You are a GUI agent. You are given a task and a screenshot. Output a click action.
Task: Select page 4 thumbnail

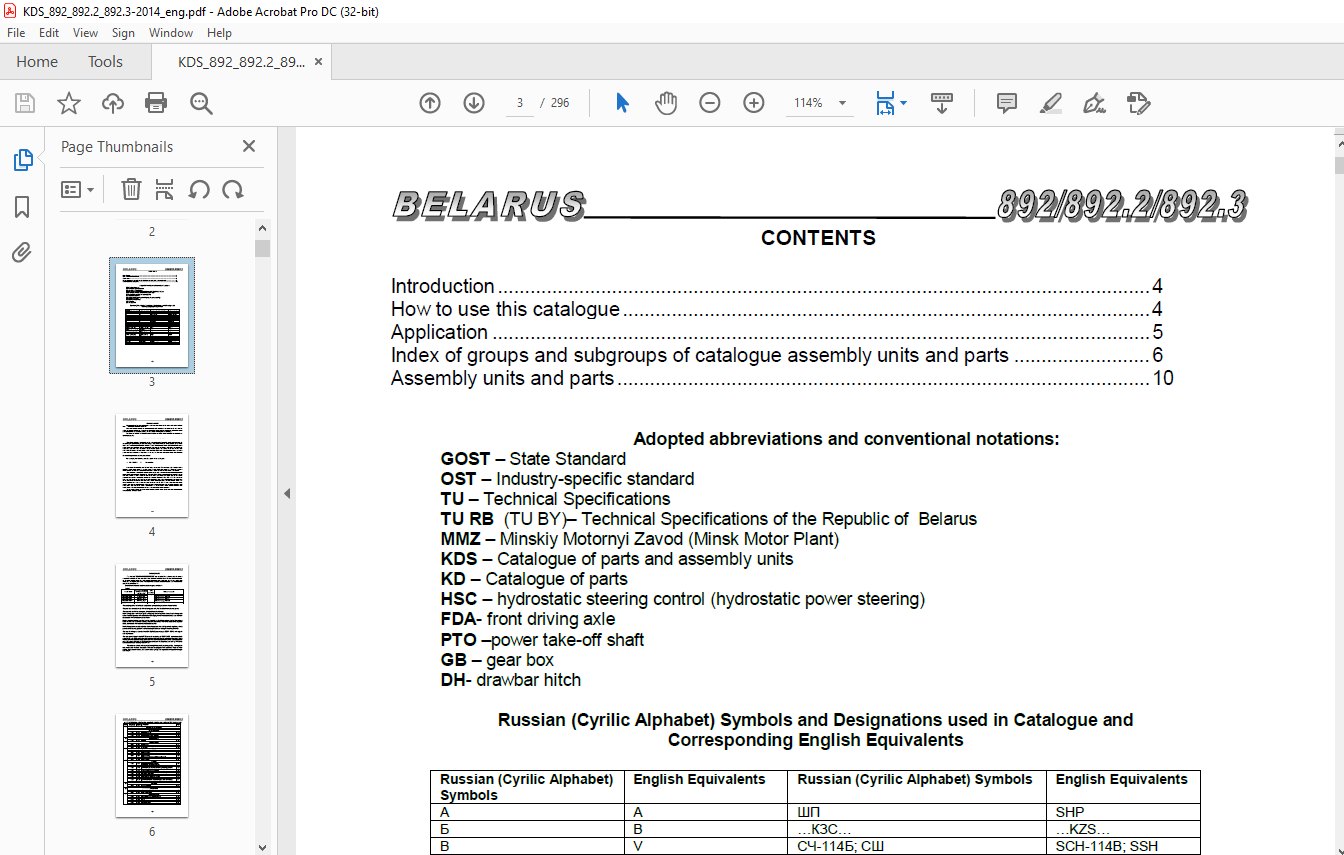(152, 466)
